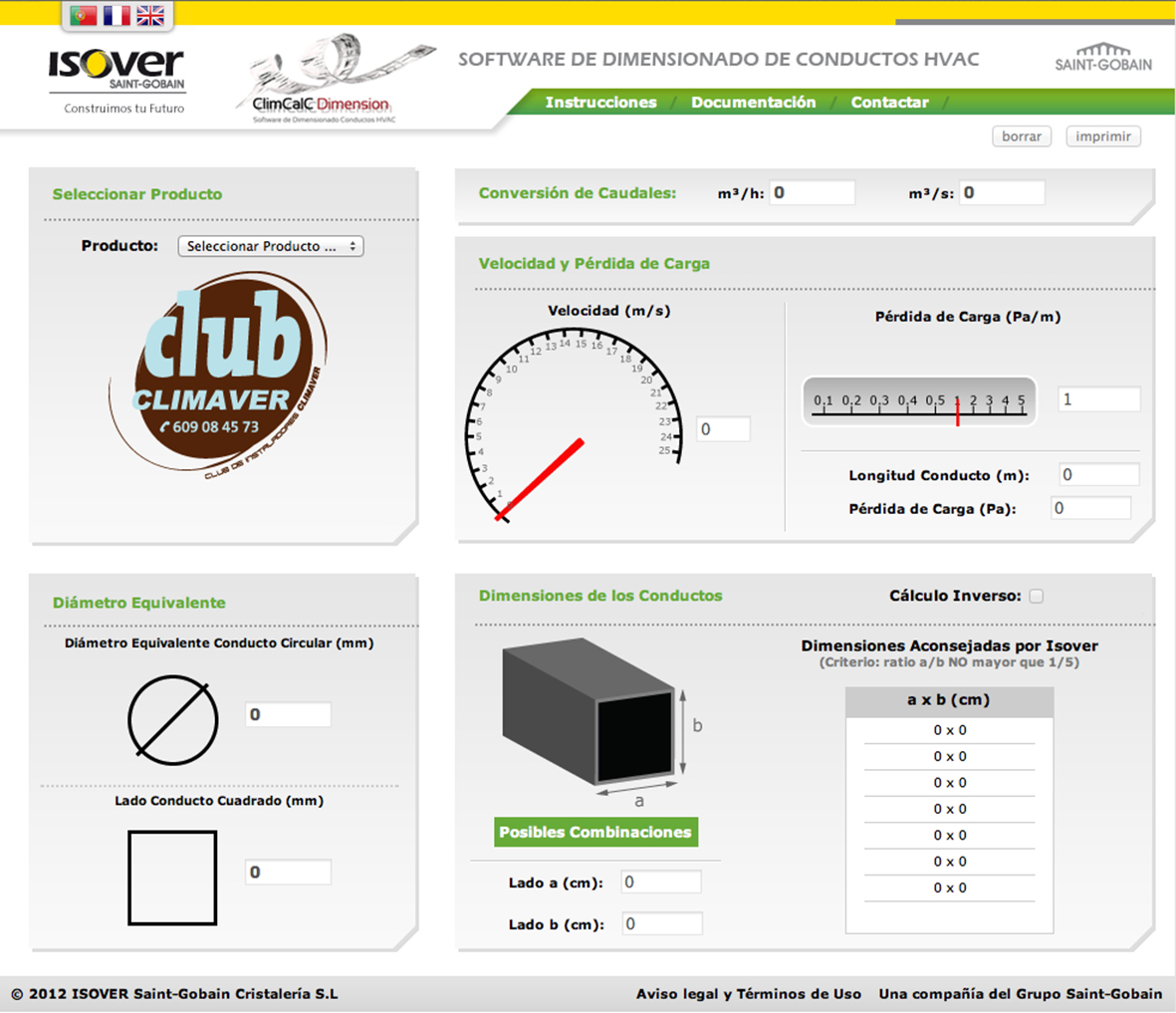Focus the Longitud Conducto input field
Image resolution: width=1176 pixels, height=1013 pixels.
click(x=1098, y=475)
